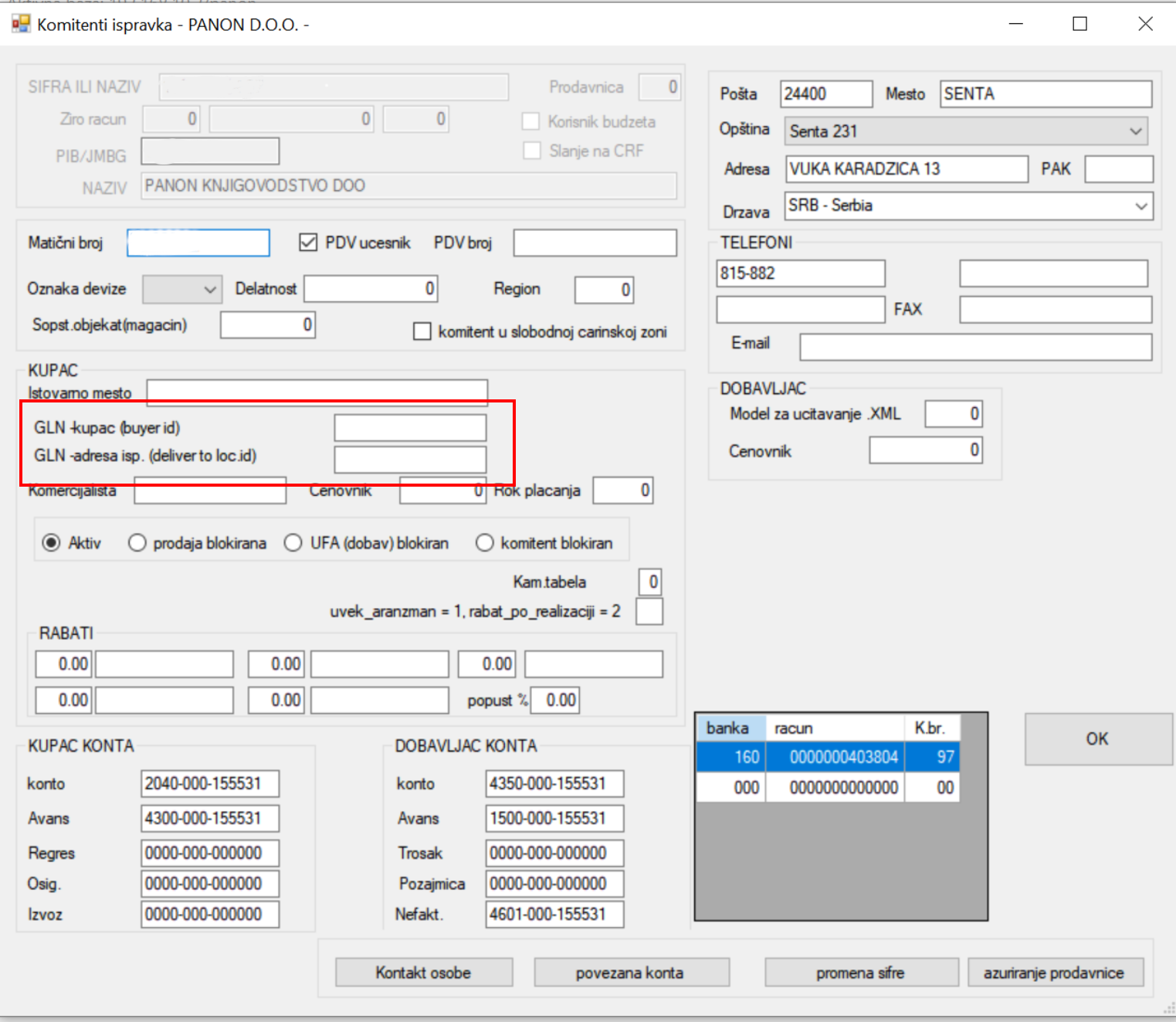Click the GLN-kupac (buyer id) field

point(410,428)
